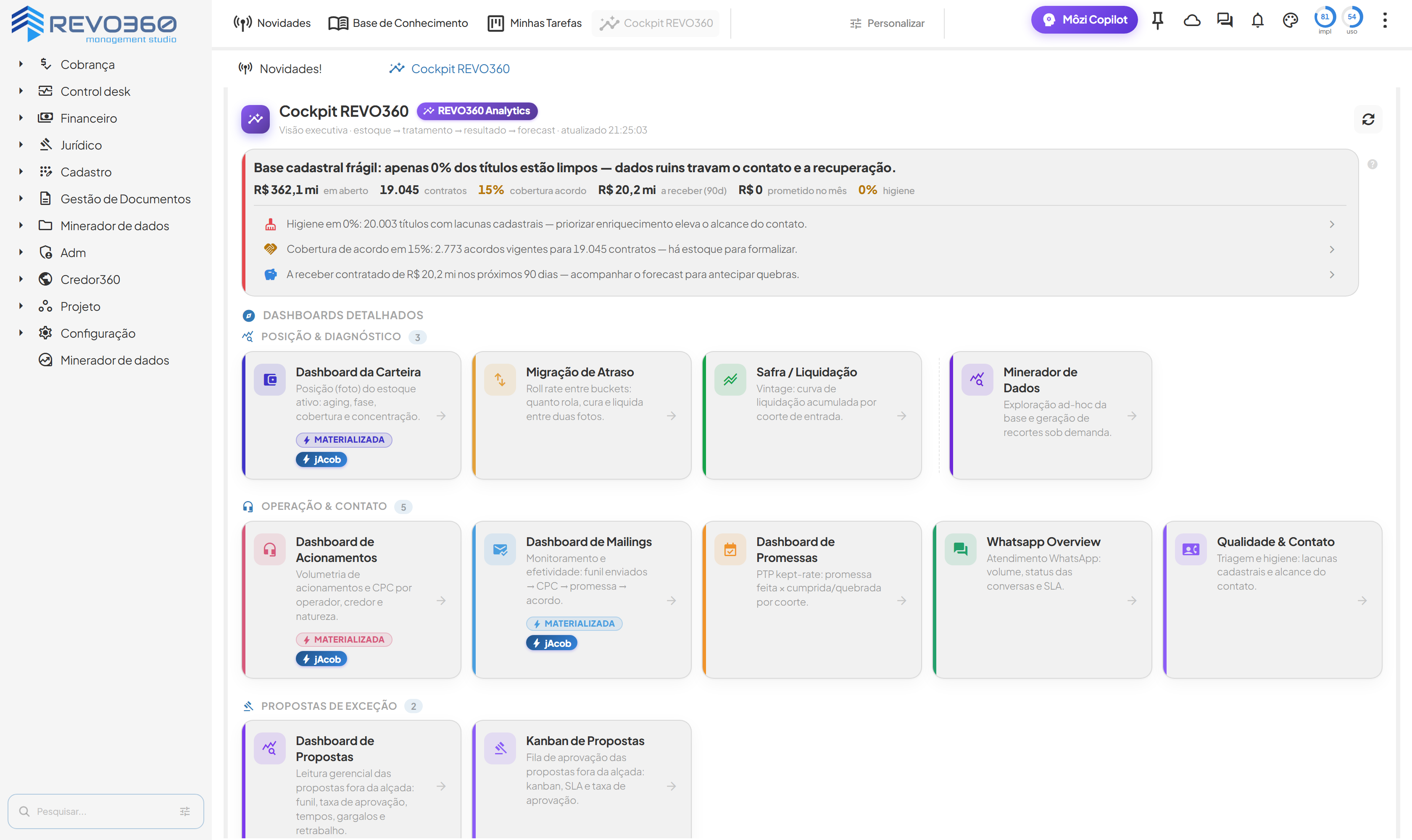1412x840 pixels.
Task: Click the Dashboard de Acionamentos headset icon
Action: tap(270, 549)
